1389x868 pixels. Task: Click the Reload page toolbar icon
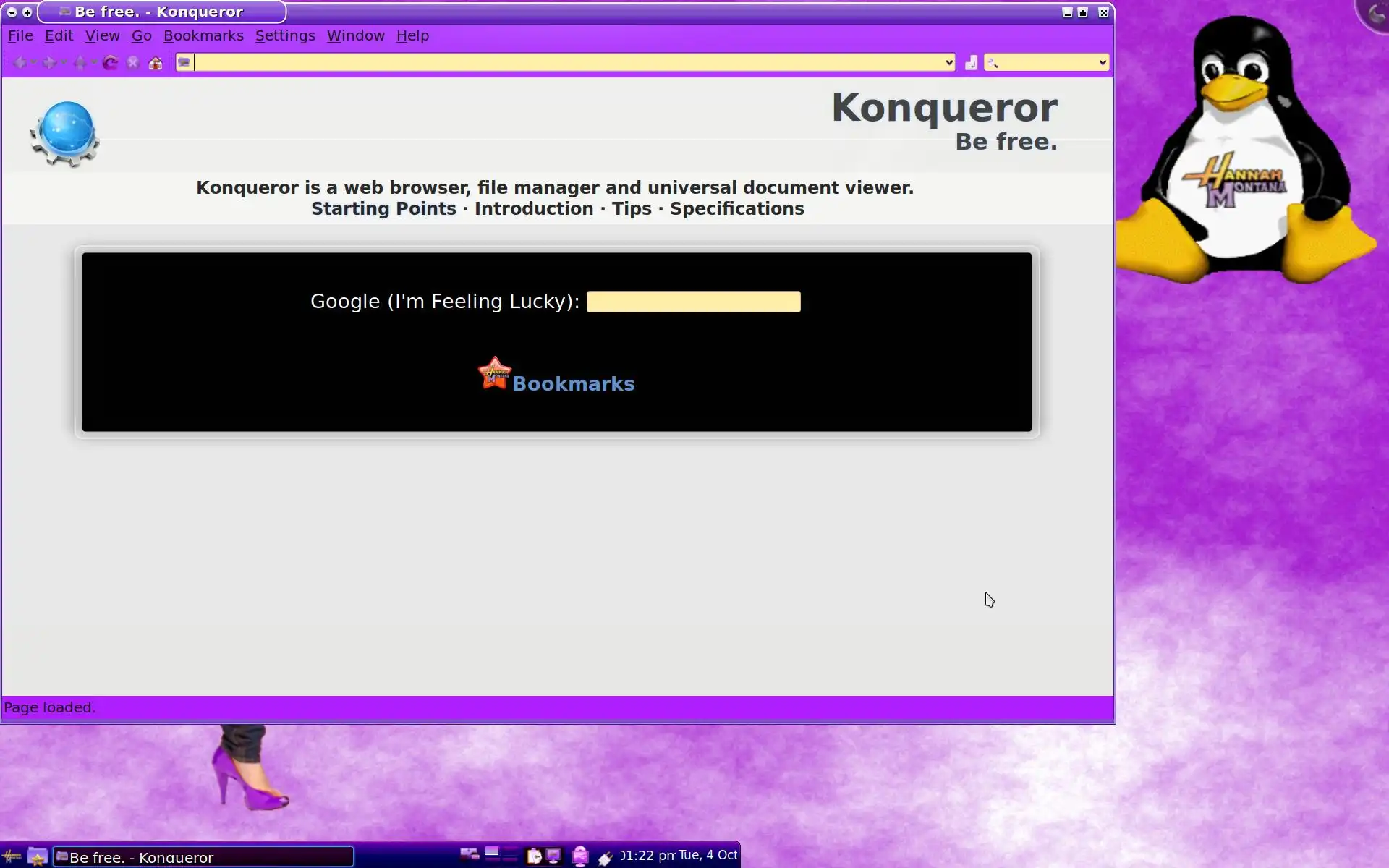[110, 63]
